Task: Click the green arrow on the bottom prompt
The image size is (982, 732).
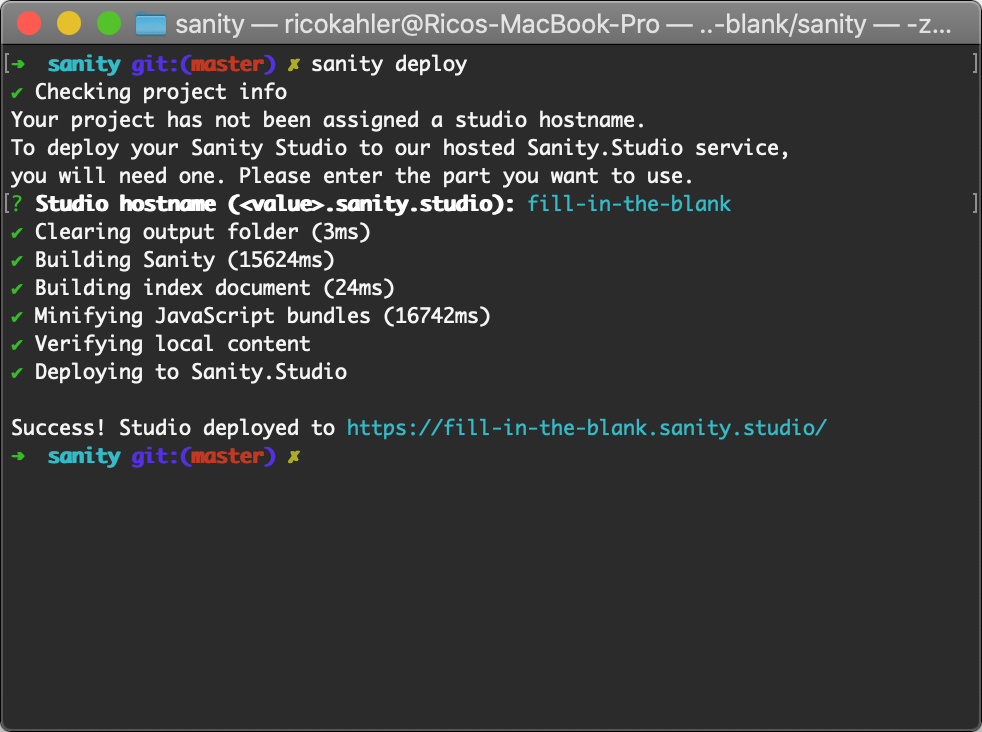Action: [x=17, y=456]
